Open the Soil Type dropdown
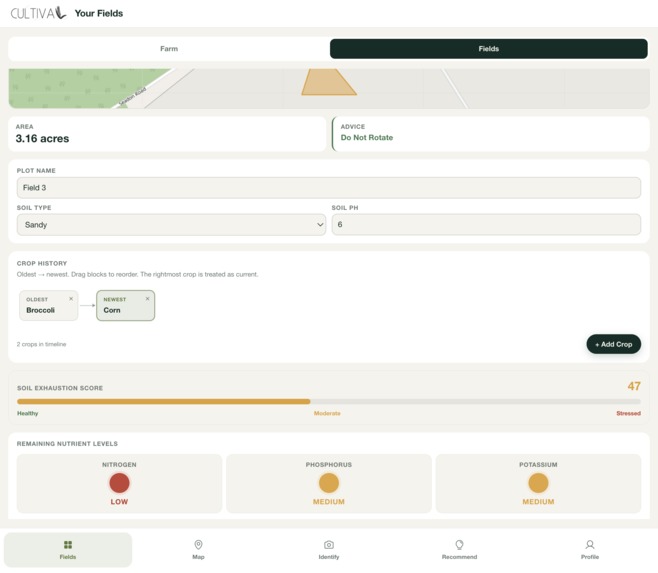 pos(171,225)
